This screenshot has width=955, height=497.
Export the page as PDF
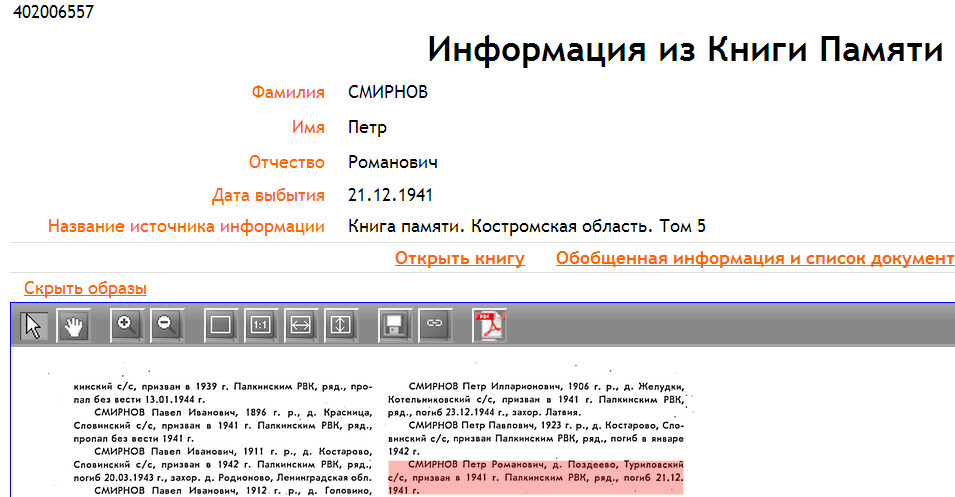[490, 325]
